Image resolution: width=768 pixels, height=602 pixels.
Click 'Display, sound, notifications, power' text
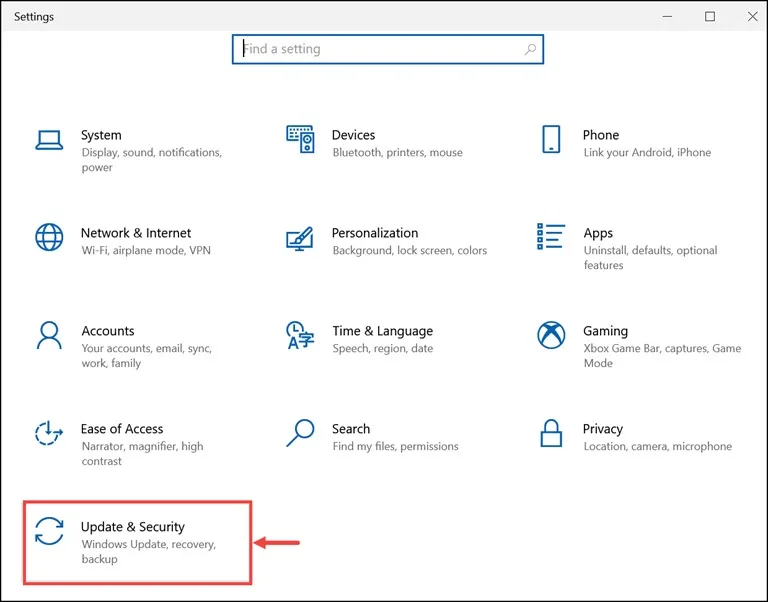click(152, 160)
